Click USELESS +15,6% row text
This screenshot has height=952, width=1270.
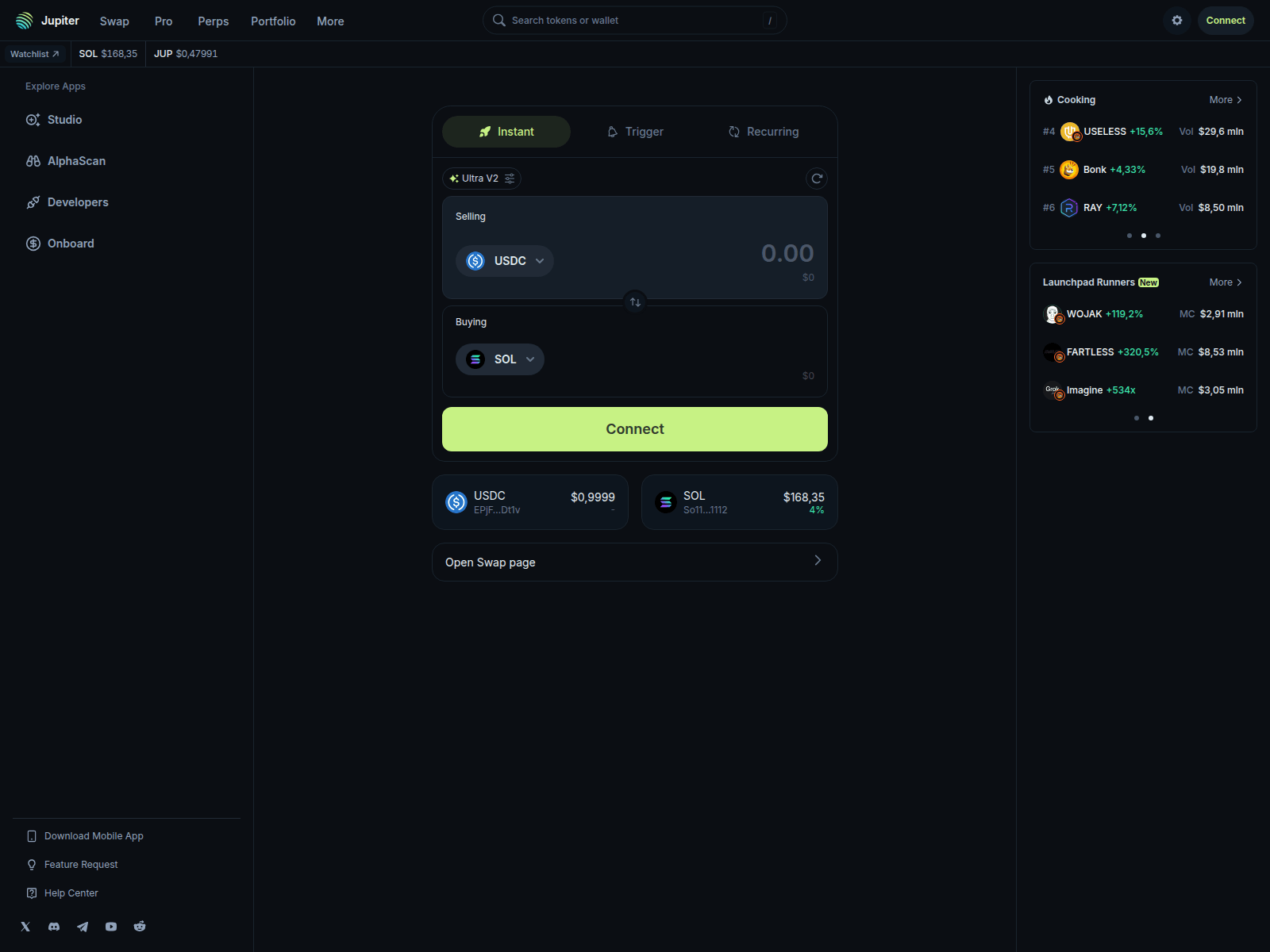coord(1123,132)
